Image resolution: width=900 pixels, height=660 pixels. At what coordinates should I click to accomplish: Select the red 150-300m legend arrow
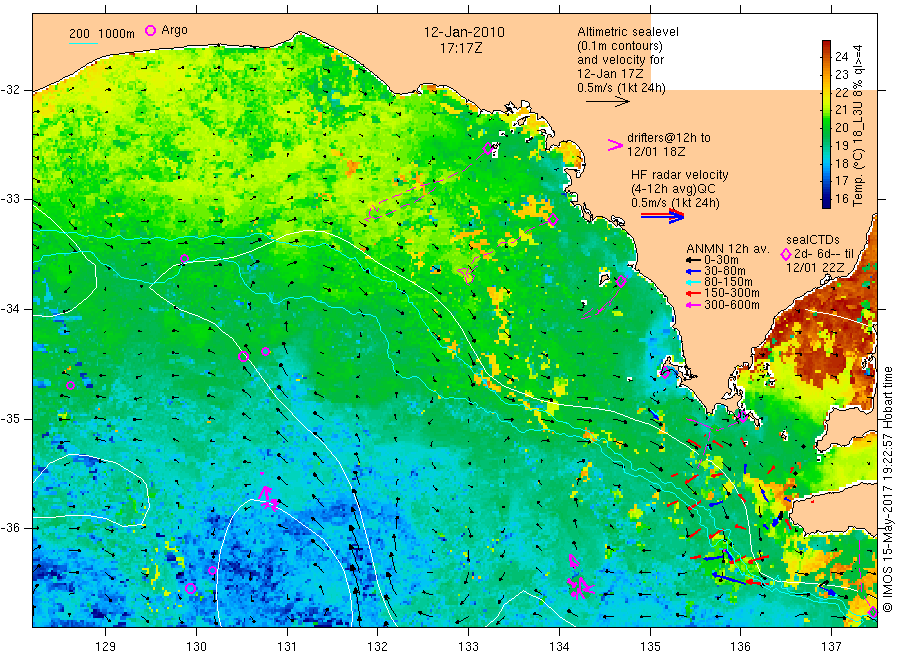point(694,293)
